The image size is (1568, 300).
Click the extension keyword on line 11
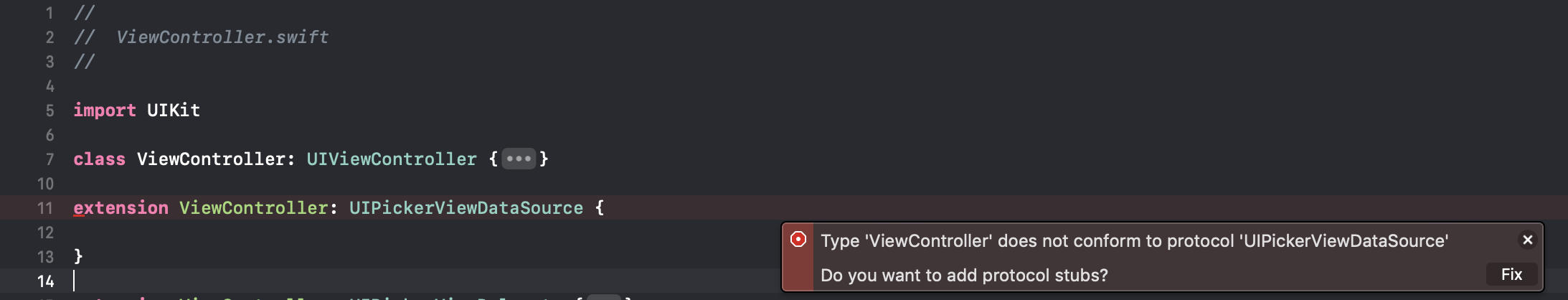tap(121, 208)
